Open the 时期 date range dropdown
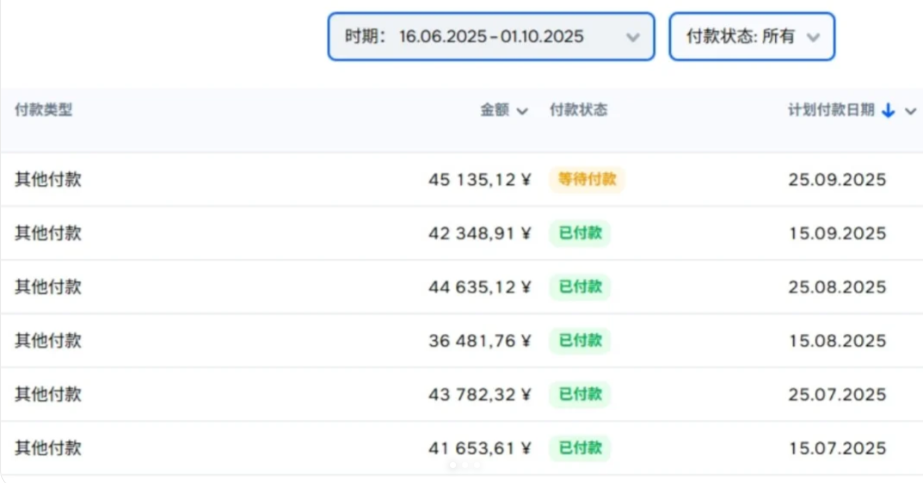Image resolution: width=923 pixels, height=483 pixels. pyautogui.click(x=491, y=37)
